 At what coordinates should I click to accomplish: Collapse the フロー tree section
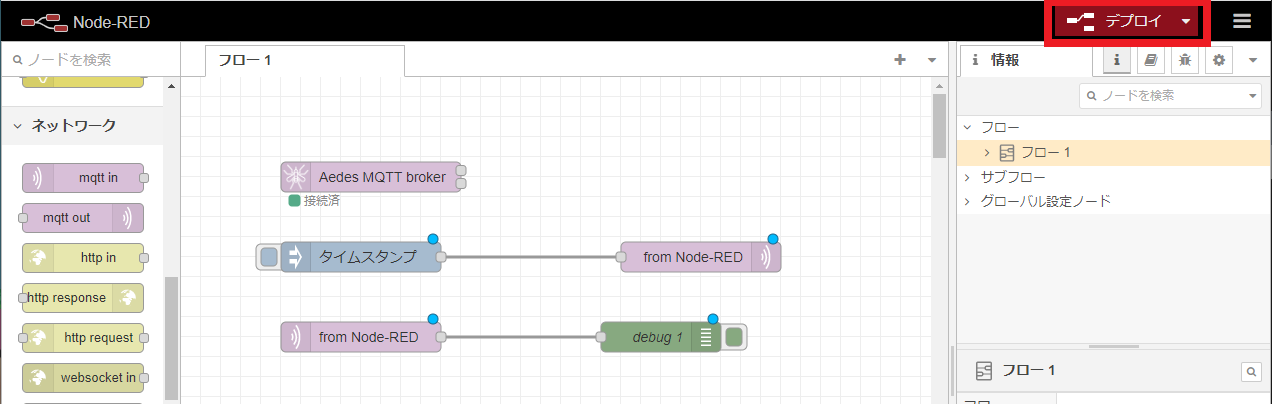coord(967,128)
